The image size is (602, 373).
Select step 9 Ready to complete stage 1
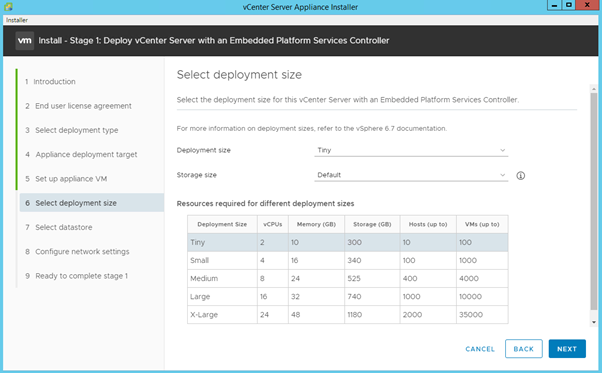pos(76,276)
